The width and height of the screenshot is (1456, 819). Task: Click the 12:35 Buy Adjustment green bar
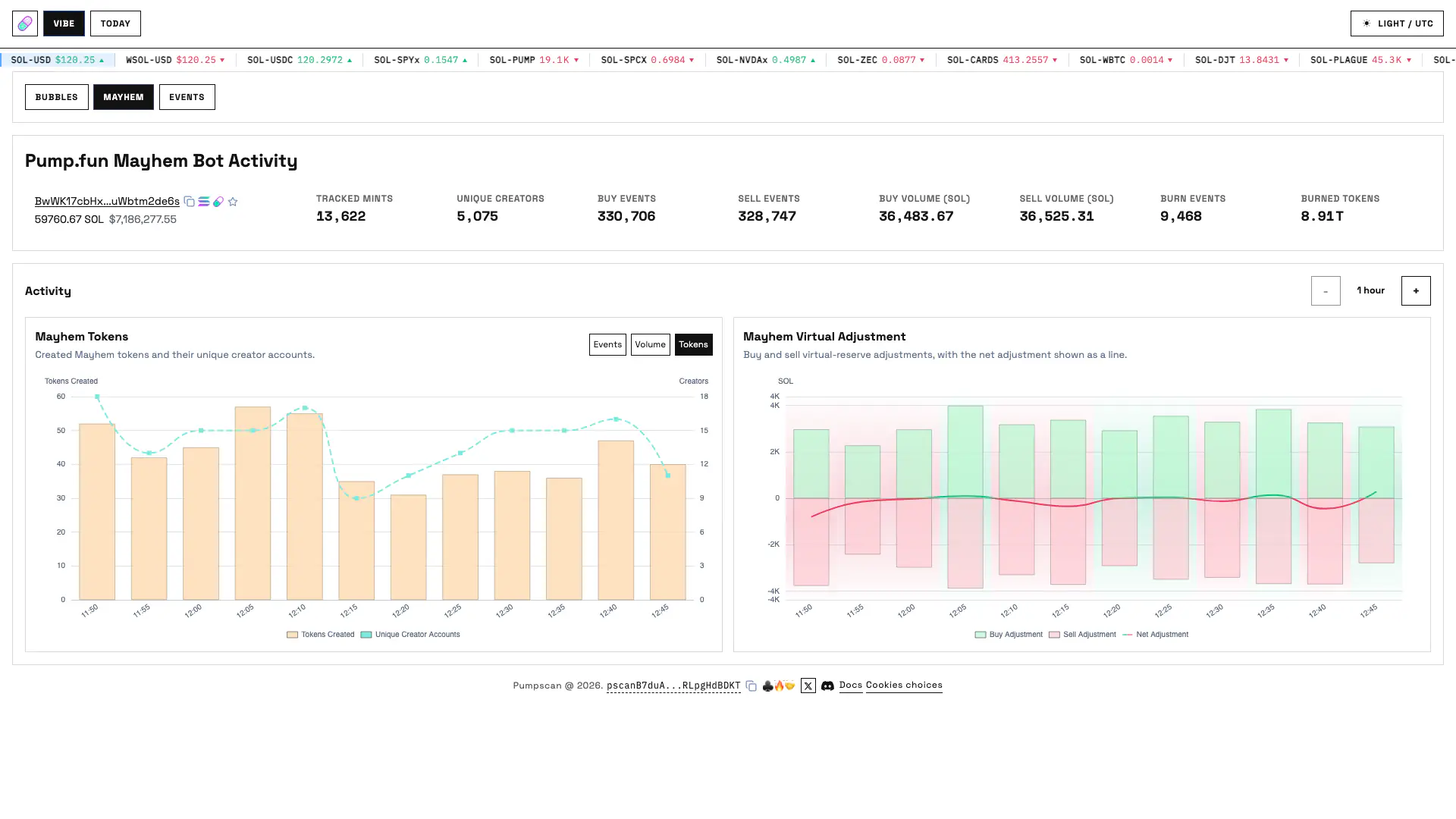[1273, 453]
